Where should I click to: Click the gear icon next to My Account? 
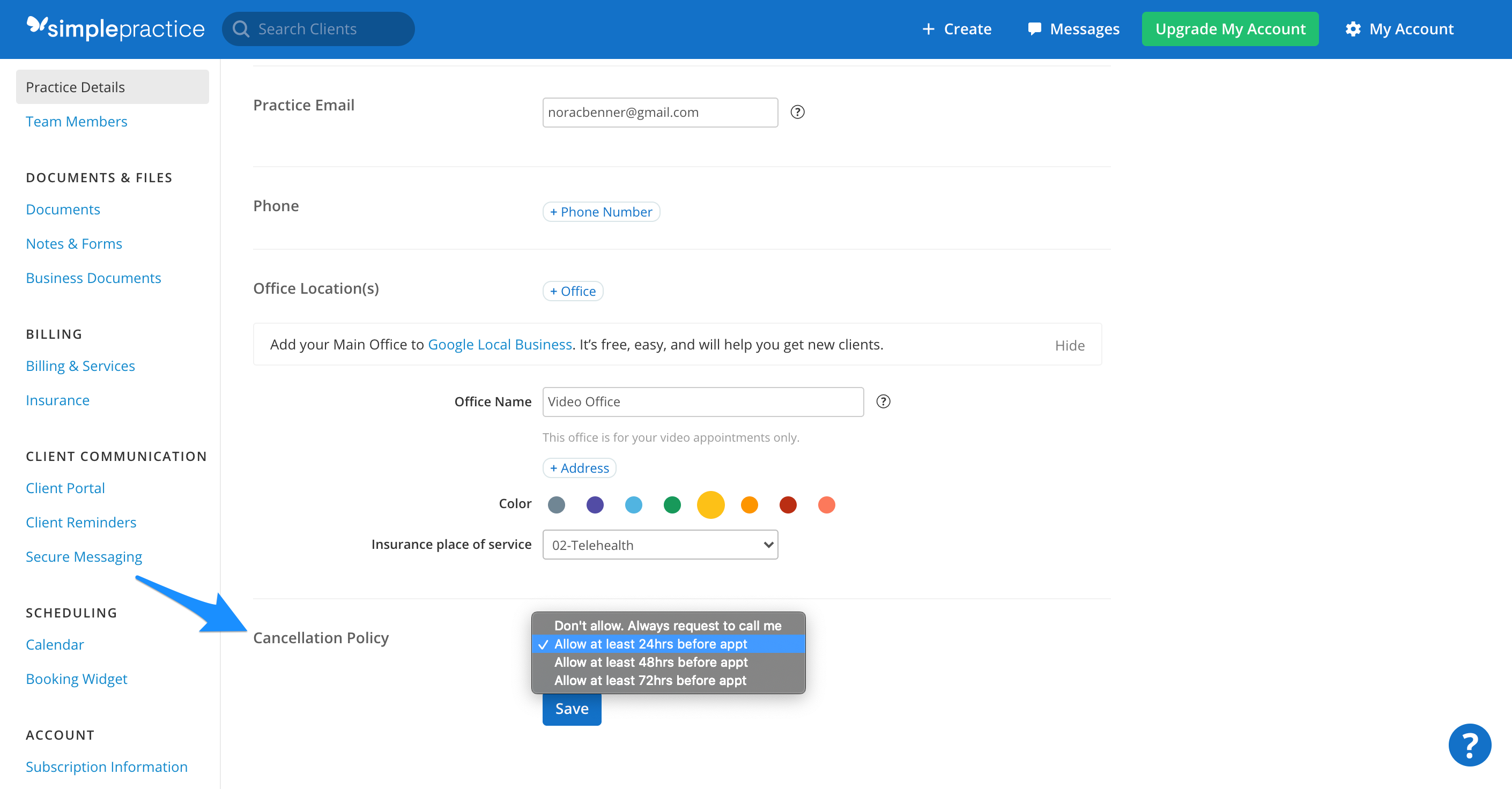[1353, 28]
